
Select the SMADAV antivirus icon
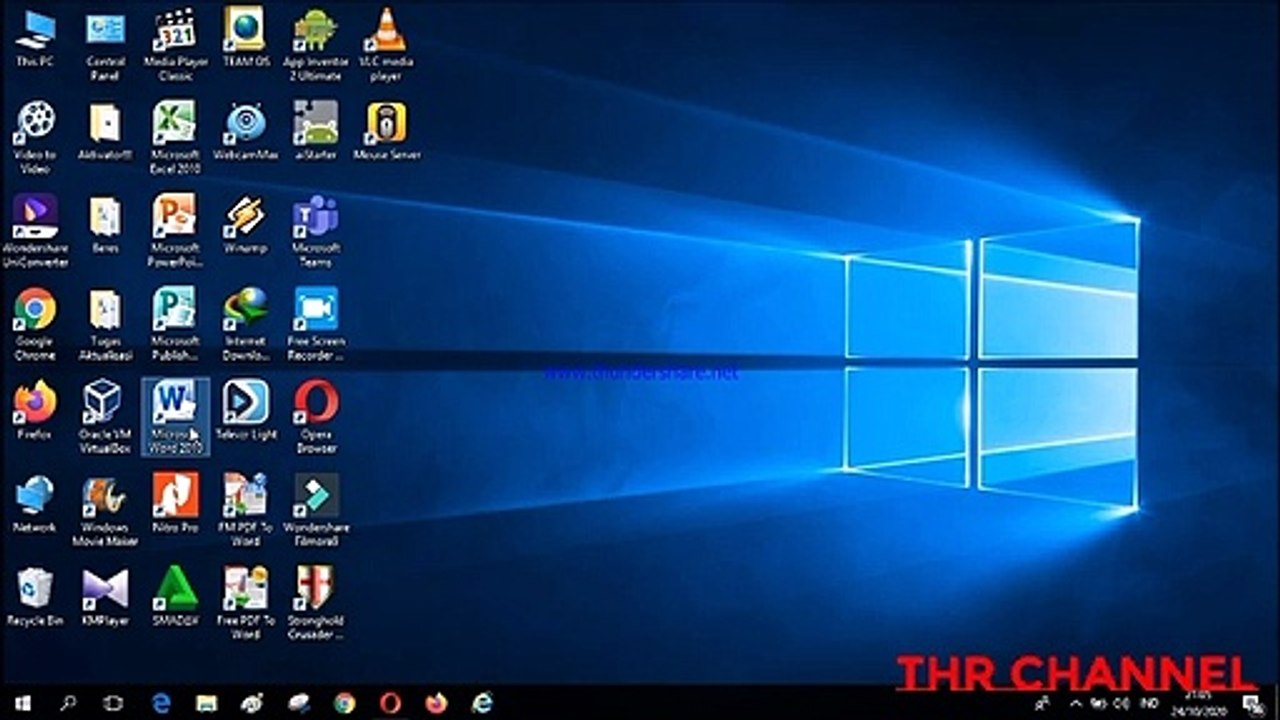pos(175,596)
